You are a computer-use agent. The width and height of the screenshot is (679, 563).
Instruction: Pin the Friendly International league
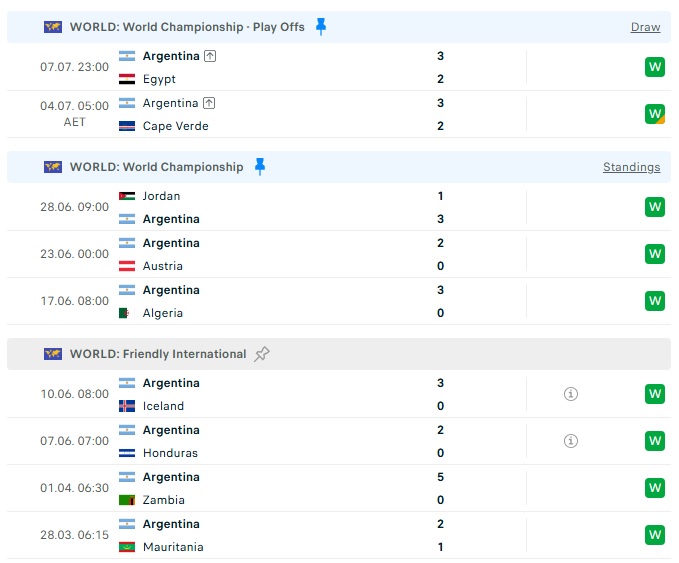[262, 354]
